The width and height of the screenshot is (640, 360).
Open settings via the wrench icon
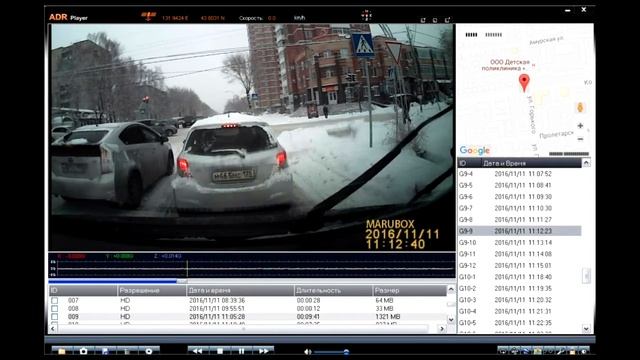click(561, 351)
